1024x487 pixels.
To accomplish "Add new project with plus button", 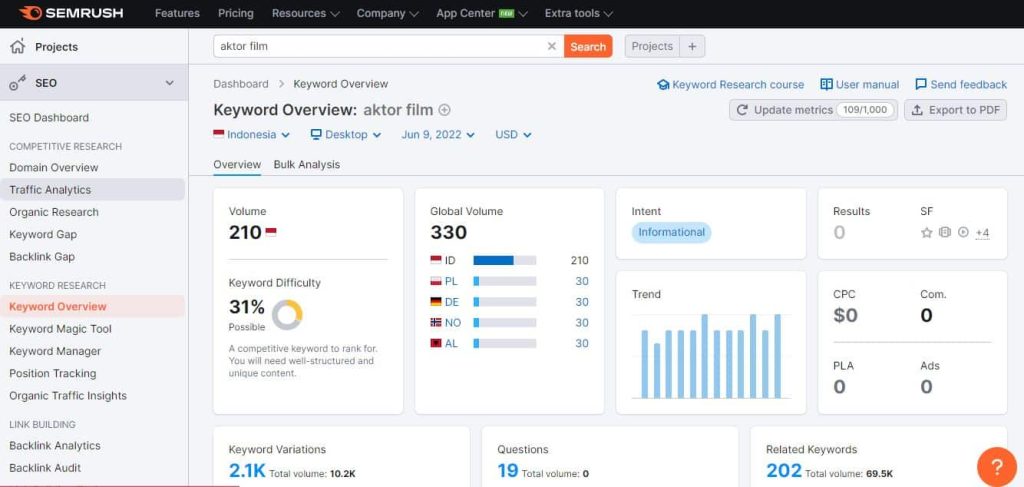I will (692, 46).
